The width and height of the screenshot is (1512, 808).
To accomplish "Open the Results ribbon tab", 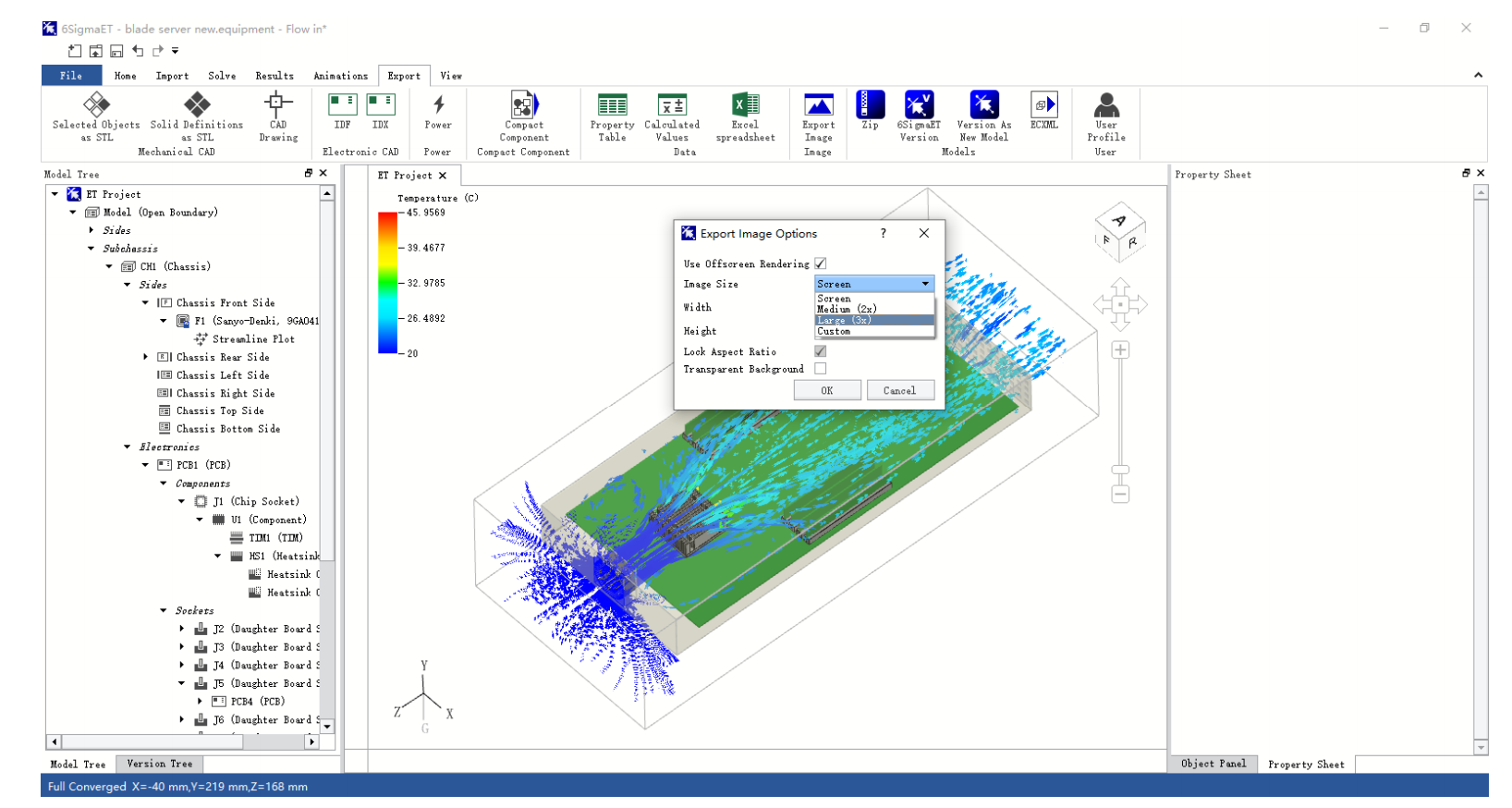I will 274,76.
